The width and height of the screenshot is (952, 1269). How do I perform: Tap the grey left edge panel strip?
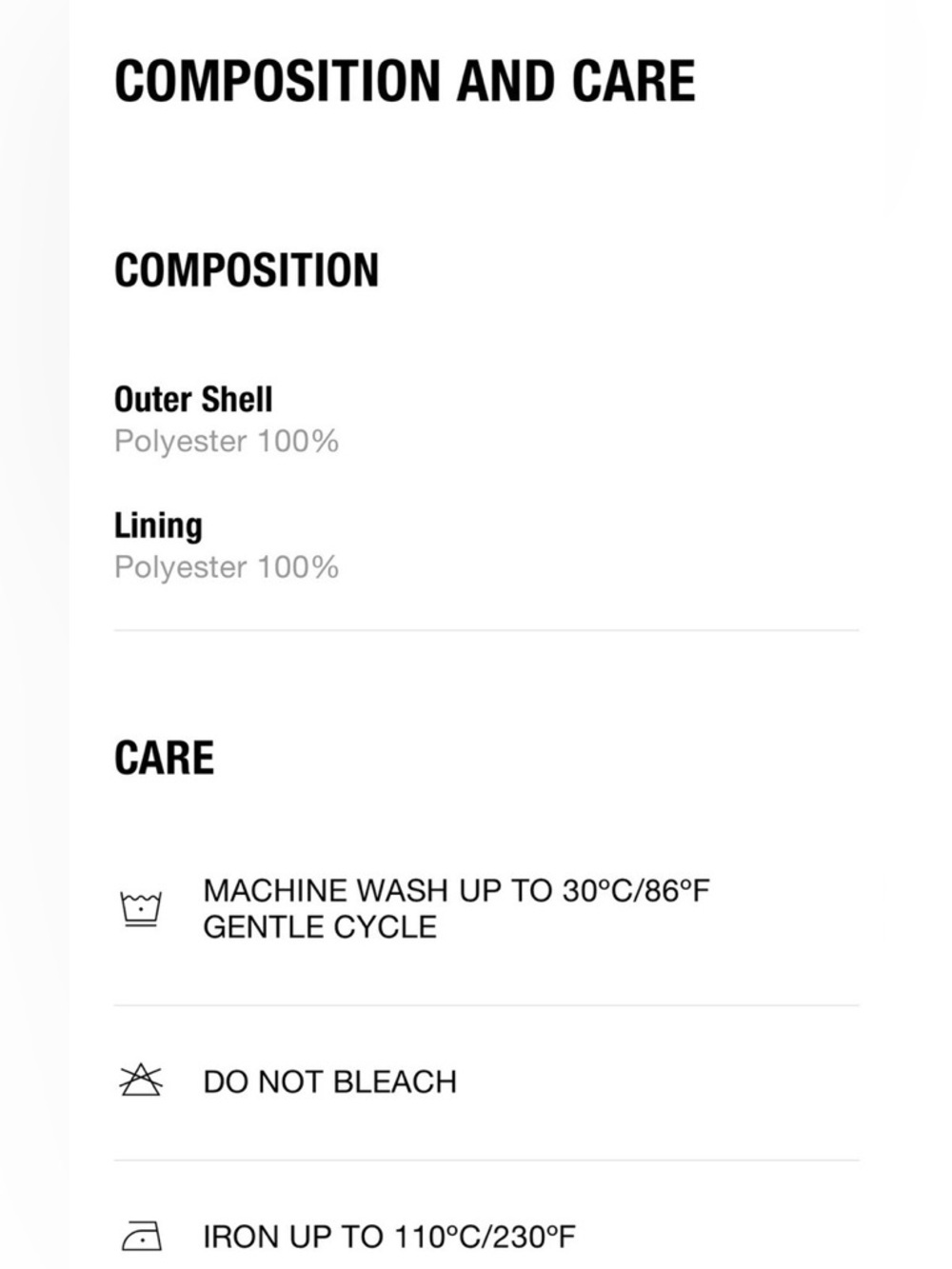[x=34, y=634]
